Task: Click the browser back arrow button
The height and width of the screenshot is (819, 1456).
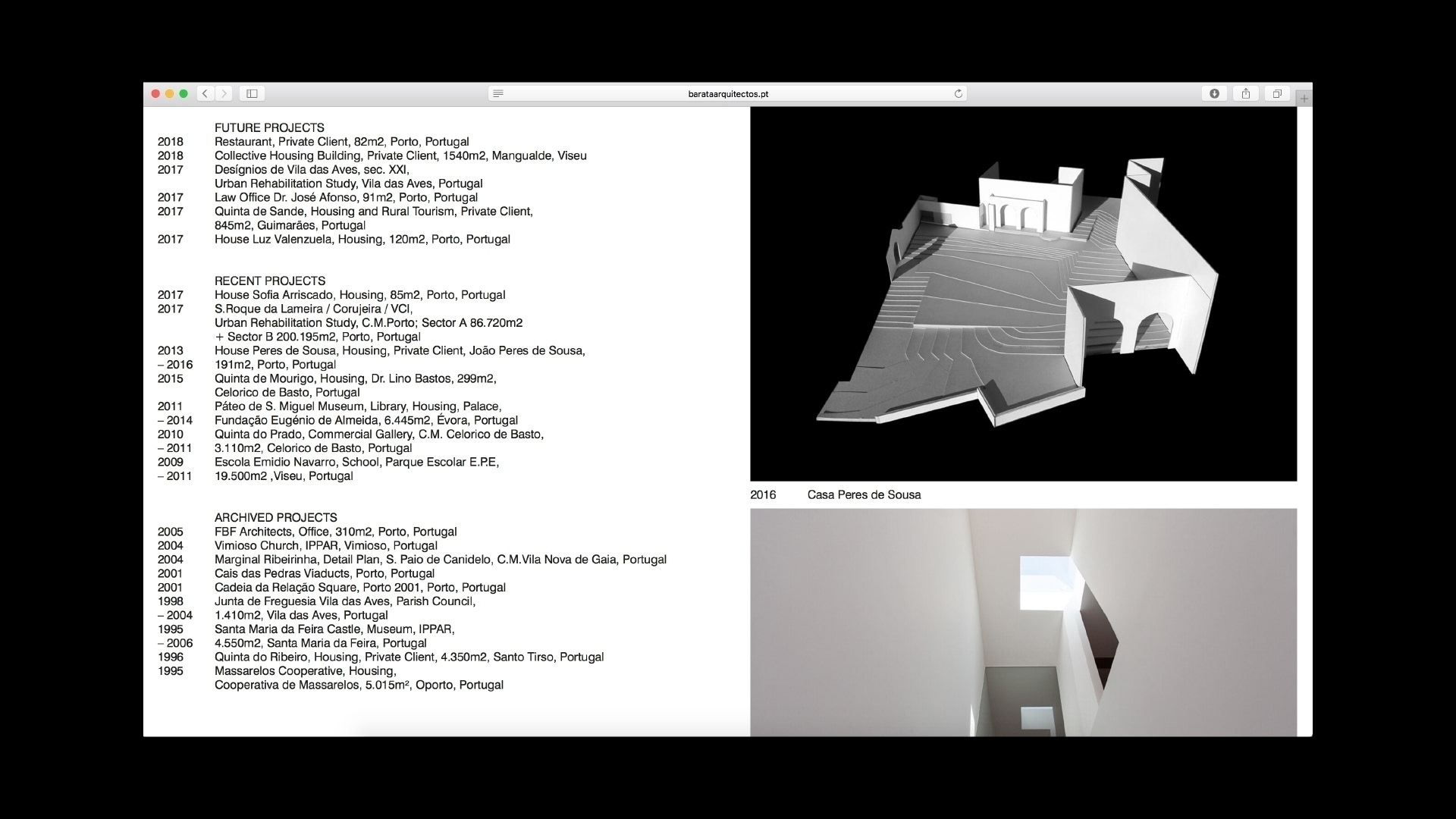Action: coord(205,93)
